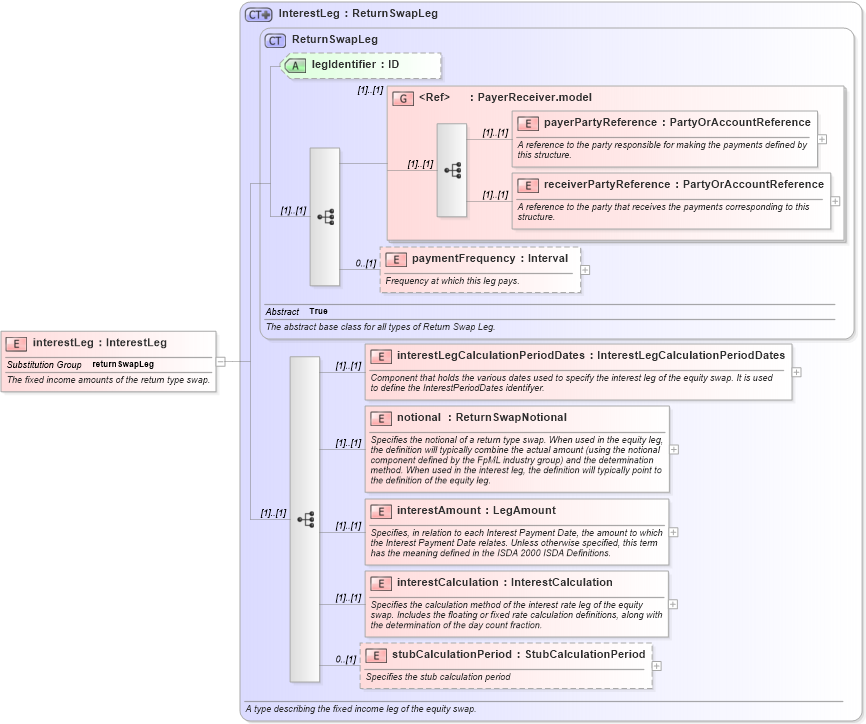Select the A icon beside legIdentifier attribute
Viewport: 866px width, 724px height.
coord(295,65)
